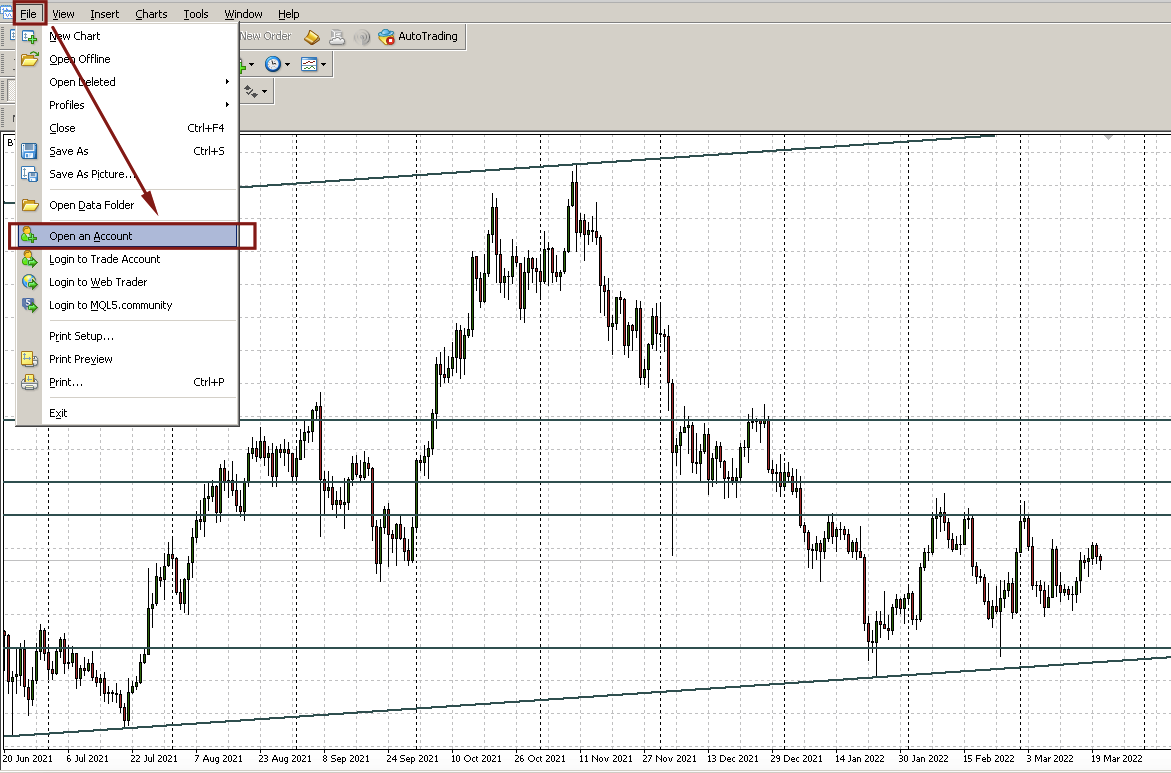Click the 23 Aug 2021 date label
Viewport: 1171px width, 773px height.
pyautogui.click(x=285, y=758)
